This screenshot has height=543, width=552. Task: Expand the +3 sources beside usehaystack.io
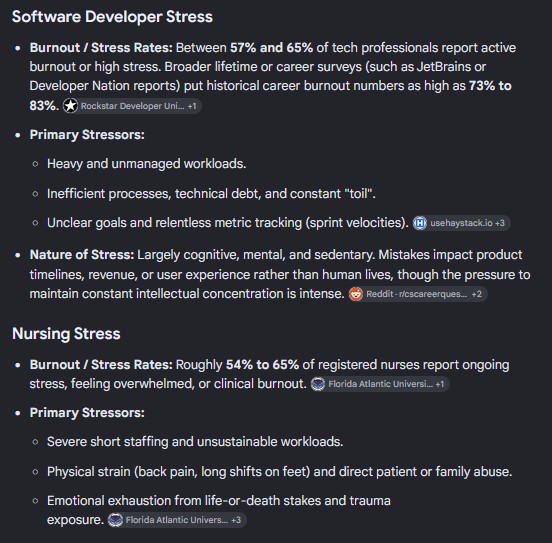point(500,223)
